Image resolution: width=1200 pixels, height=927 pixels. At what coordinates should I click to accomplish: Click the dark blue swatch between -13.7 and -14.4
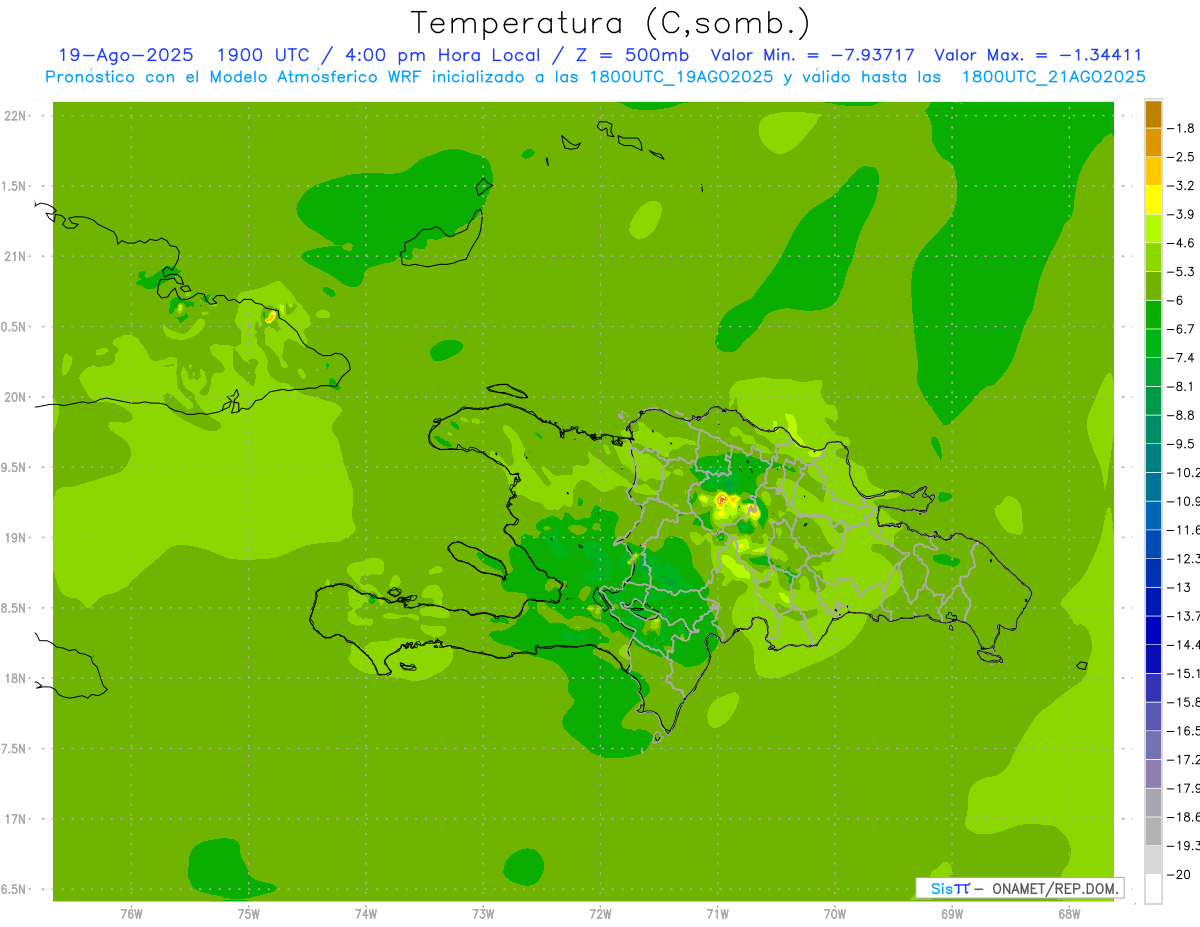point(1153,630)
